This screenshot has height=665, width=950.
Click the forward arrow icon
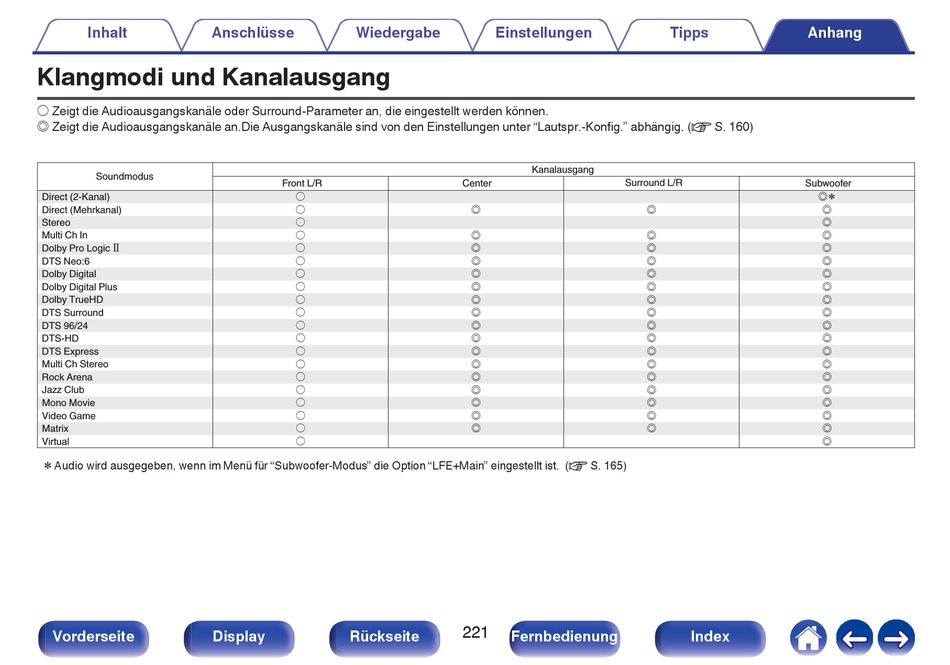tap(896, 638)
